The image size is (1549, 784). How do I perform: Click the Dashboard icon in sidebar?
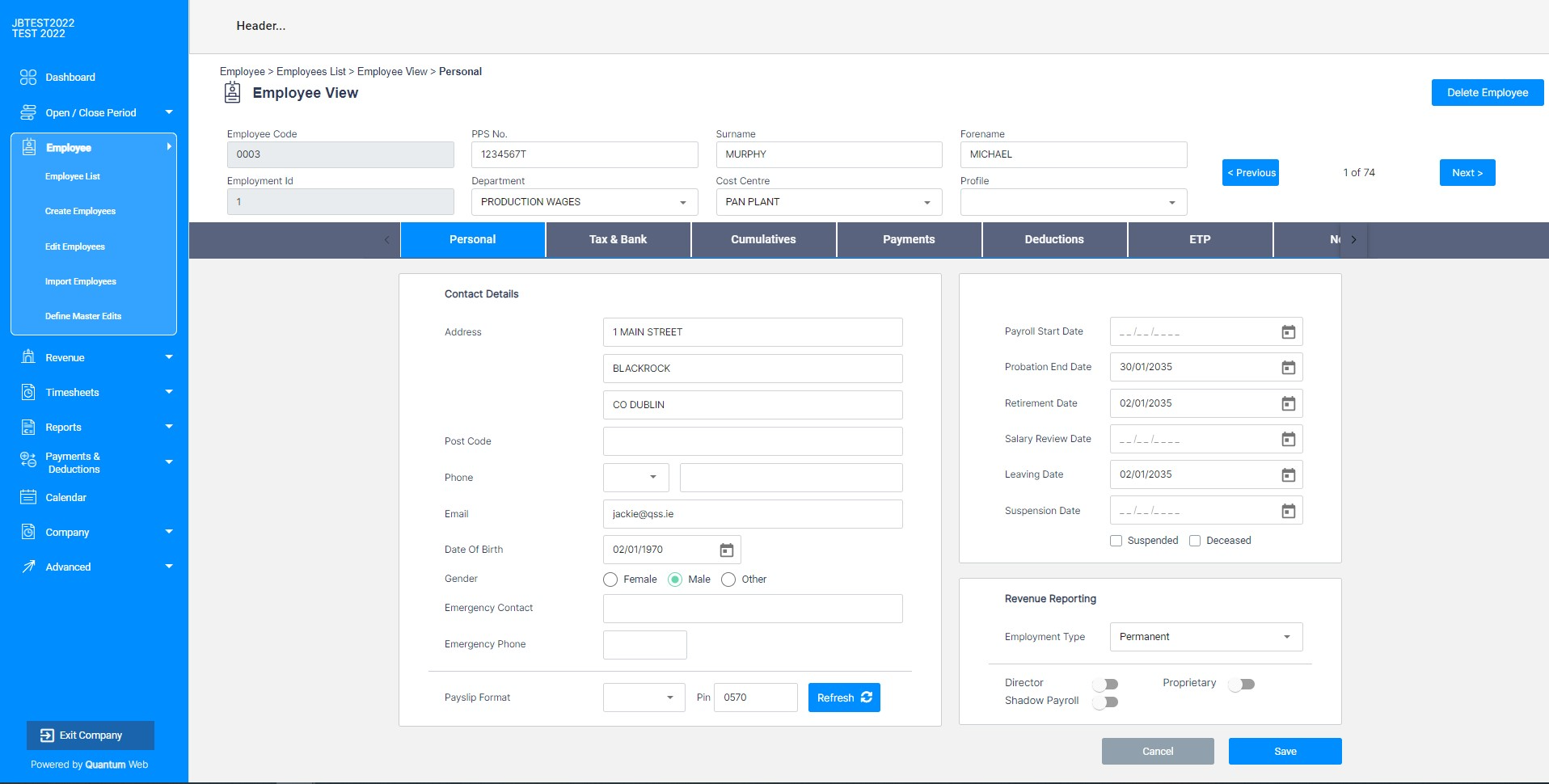(x=28, y=78)
